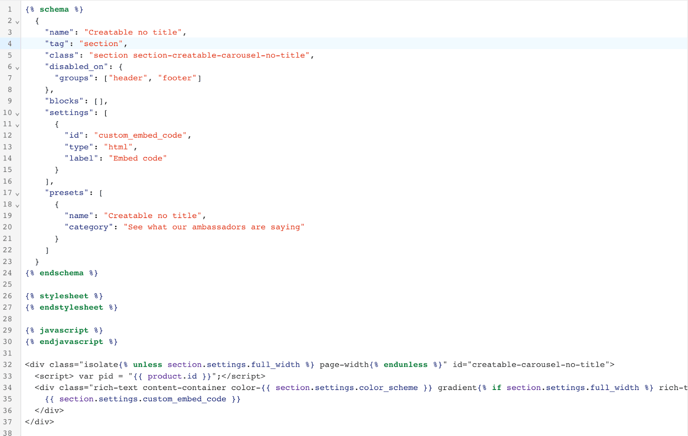
Task: Click line number 1 in the gutter
Action: point(9,9)
